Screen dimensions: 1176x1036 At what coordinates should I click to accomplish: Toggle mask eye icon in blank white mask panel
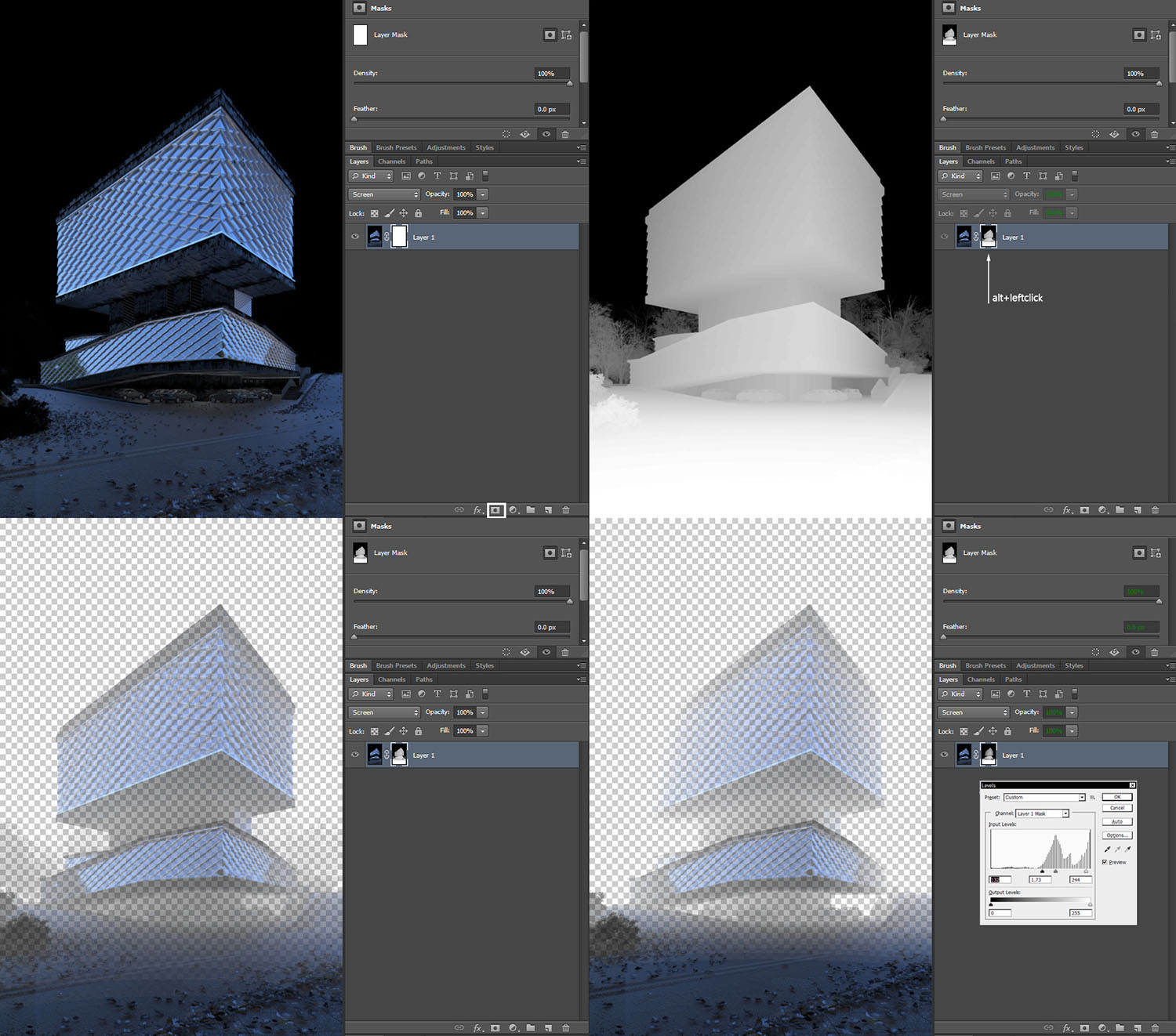[546, 134]
